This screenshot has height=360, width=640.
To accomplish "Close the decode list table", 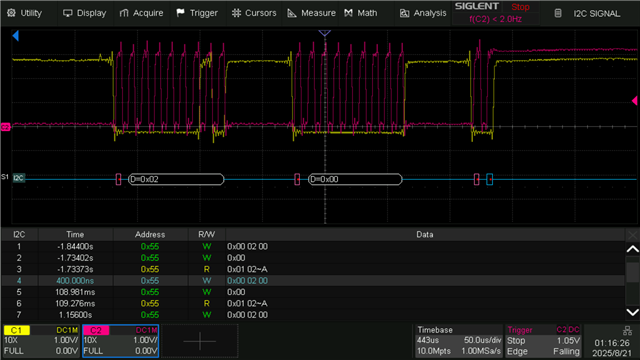I will (632, 235).
